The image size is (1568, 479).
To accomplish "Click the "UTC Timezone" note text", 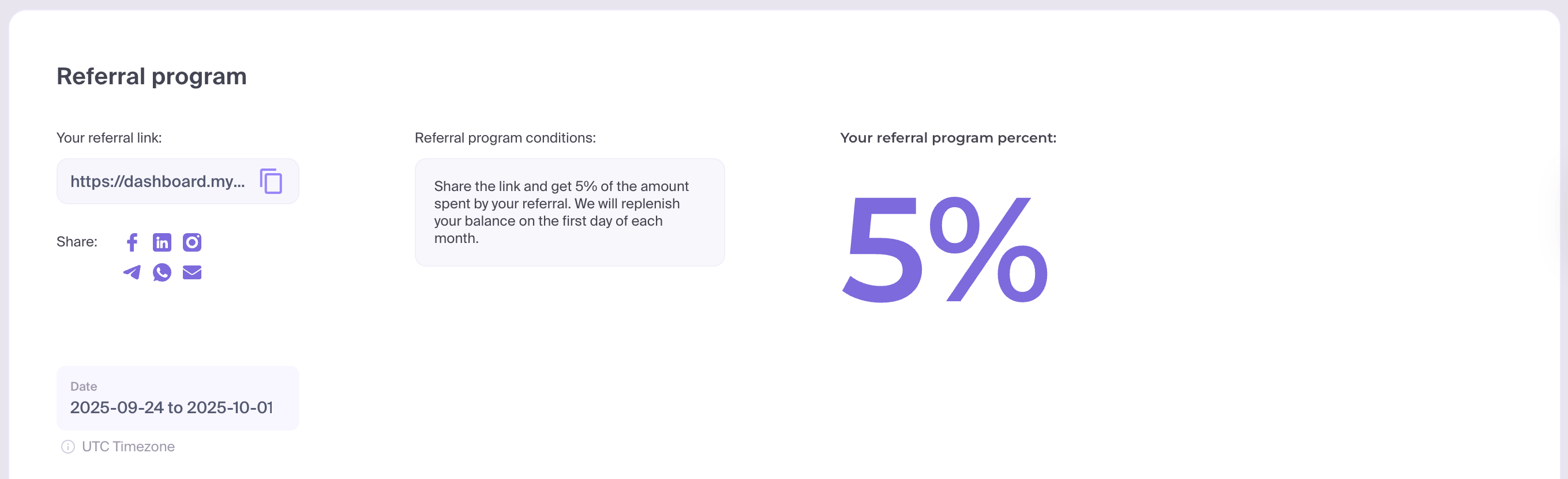I will point(129,447).
